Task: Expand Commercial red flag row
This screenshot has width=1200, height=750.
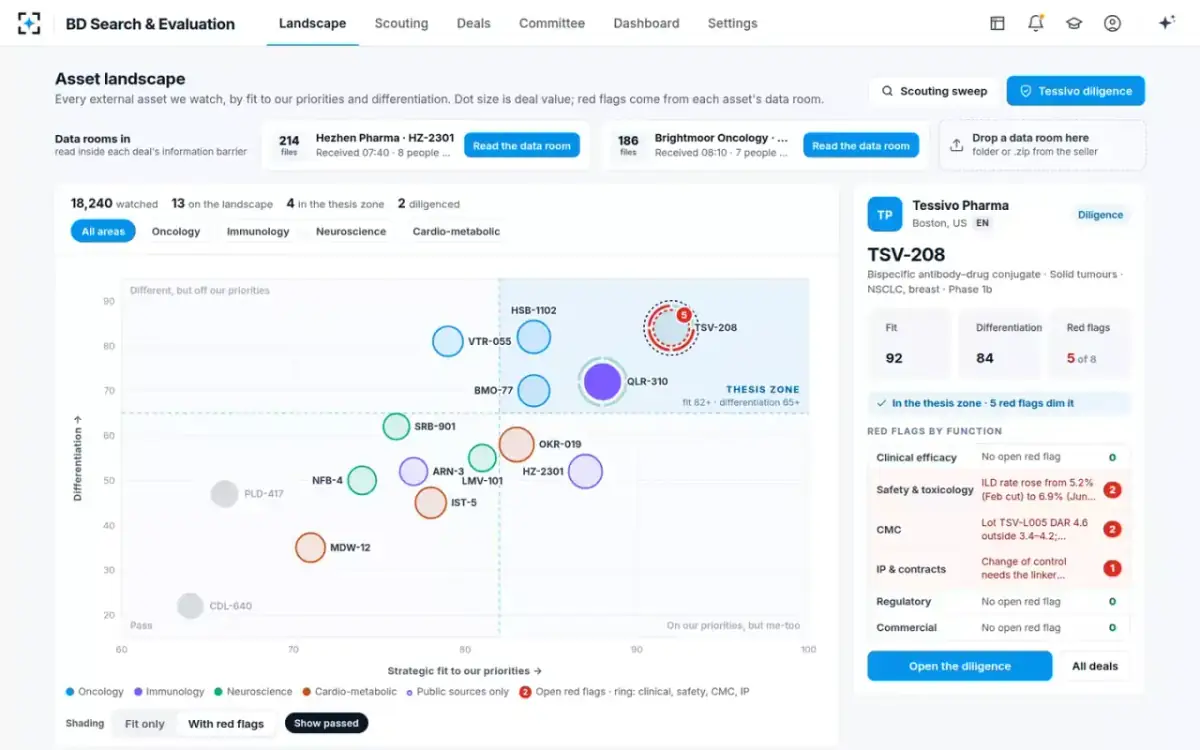Action: coord(998,627)
